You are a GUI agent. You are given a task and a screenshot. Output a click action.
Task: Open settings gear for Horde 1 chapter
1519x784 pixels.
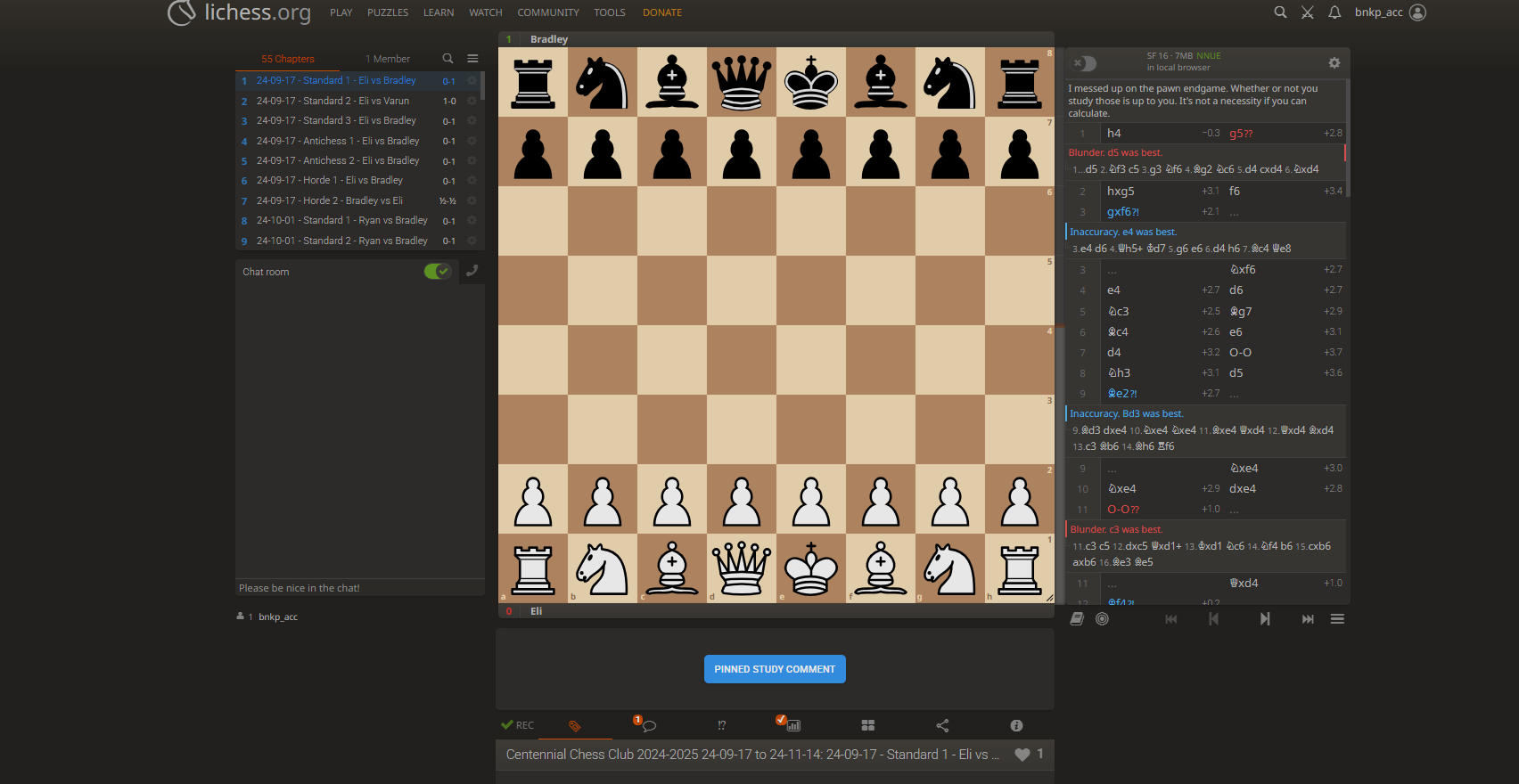(x=472, y=180)
